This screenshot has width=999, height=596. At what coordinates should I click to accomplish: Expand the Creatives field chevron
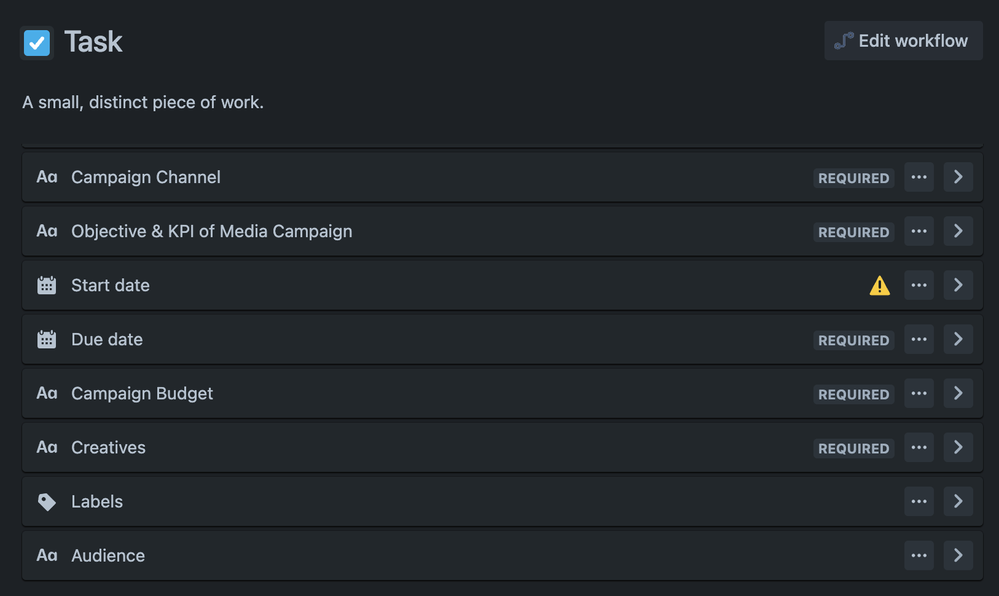[x=958, y=447]
